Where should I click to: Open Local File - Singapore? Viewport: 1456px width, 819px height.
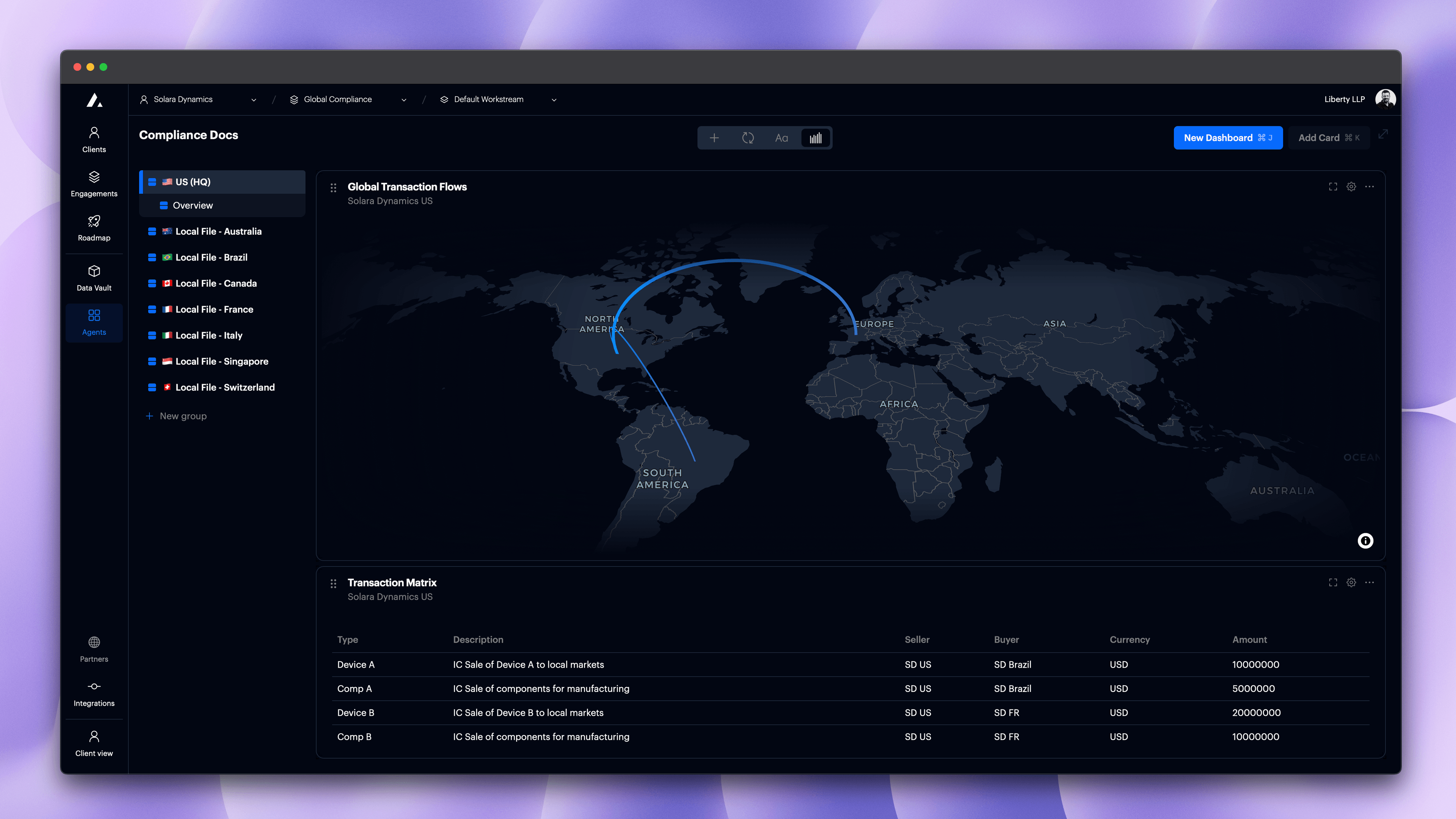tap(221, 361)
